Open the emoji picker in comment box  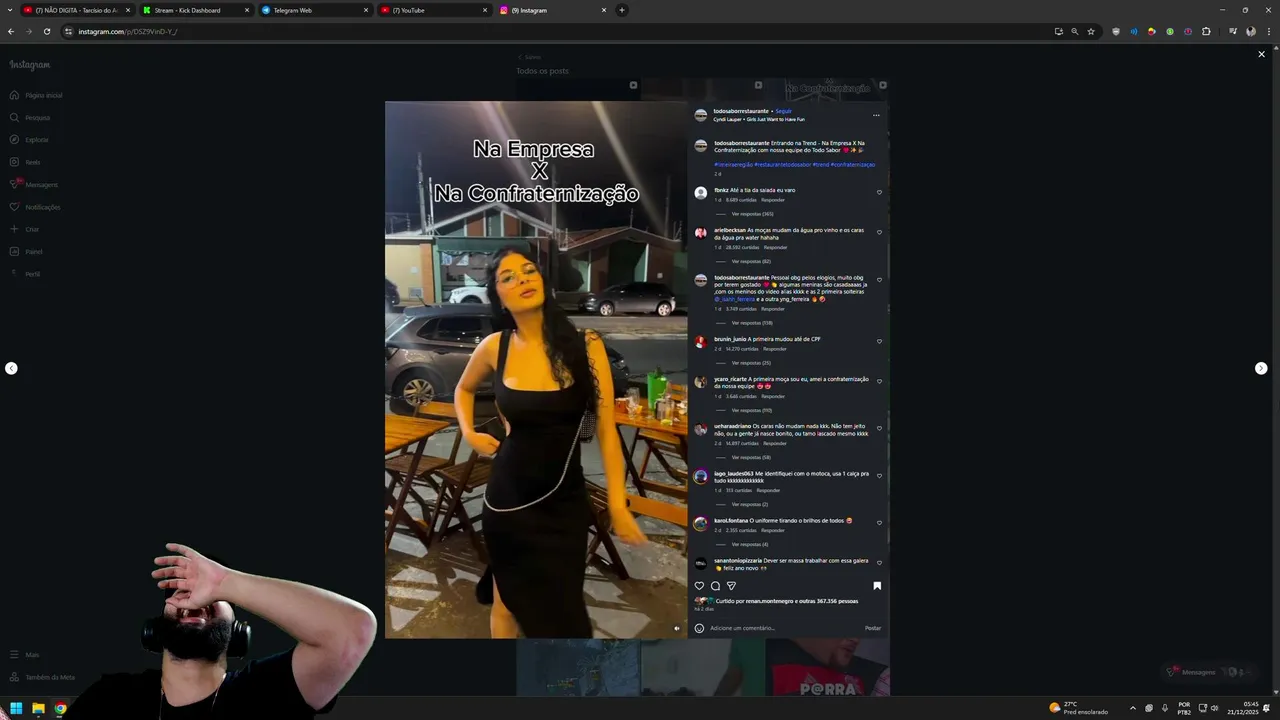point(699,628)
